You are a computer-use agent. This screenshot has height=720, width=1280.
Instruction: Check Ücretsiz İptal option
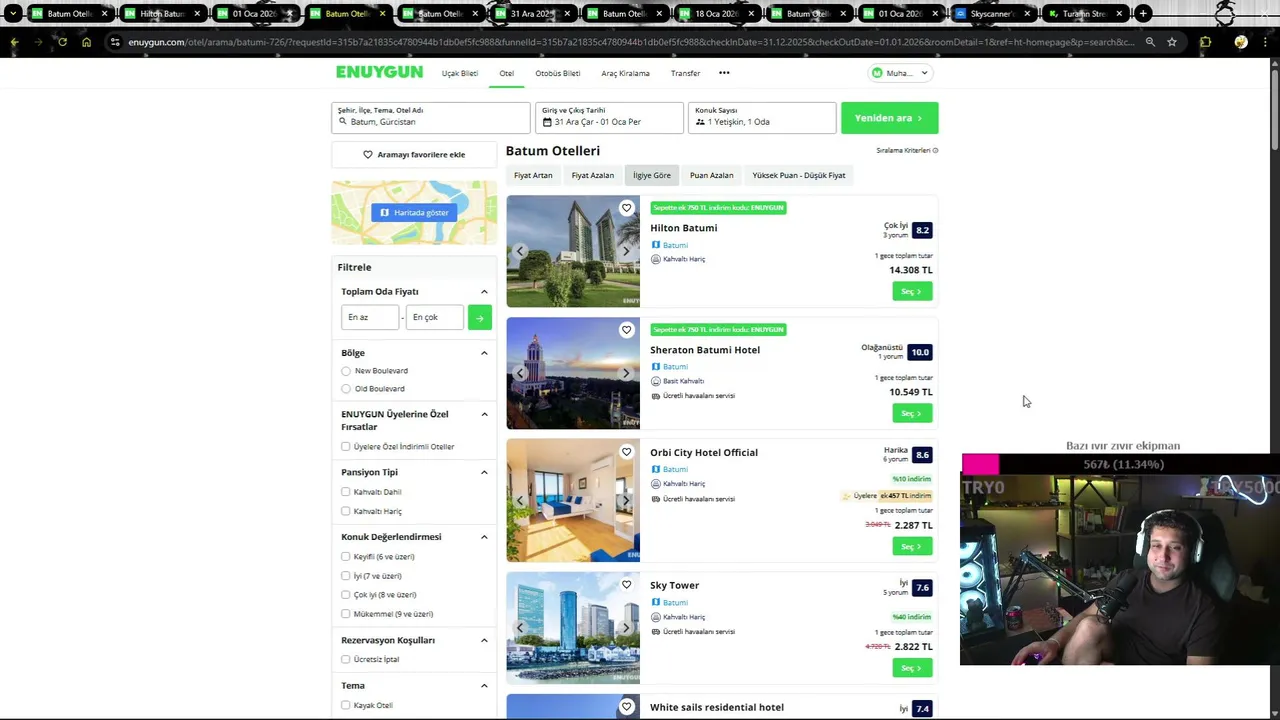(x=346, y=660)
